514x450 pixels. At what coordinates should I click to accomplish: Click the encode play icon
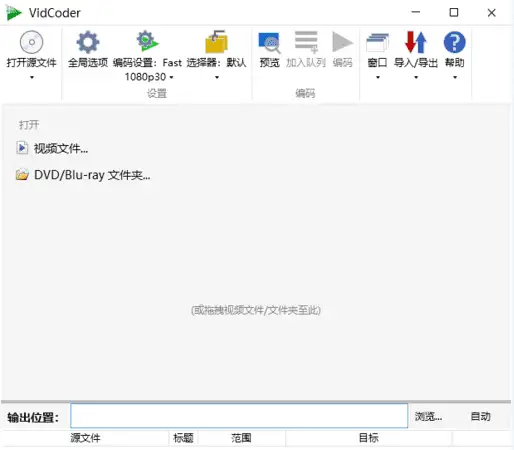342,42
